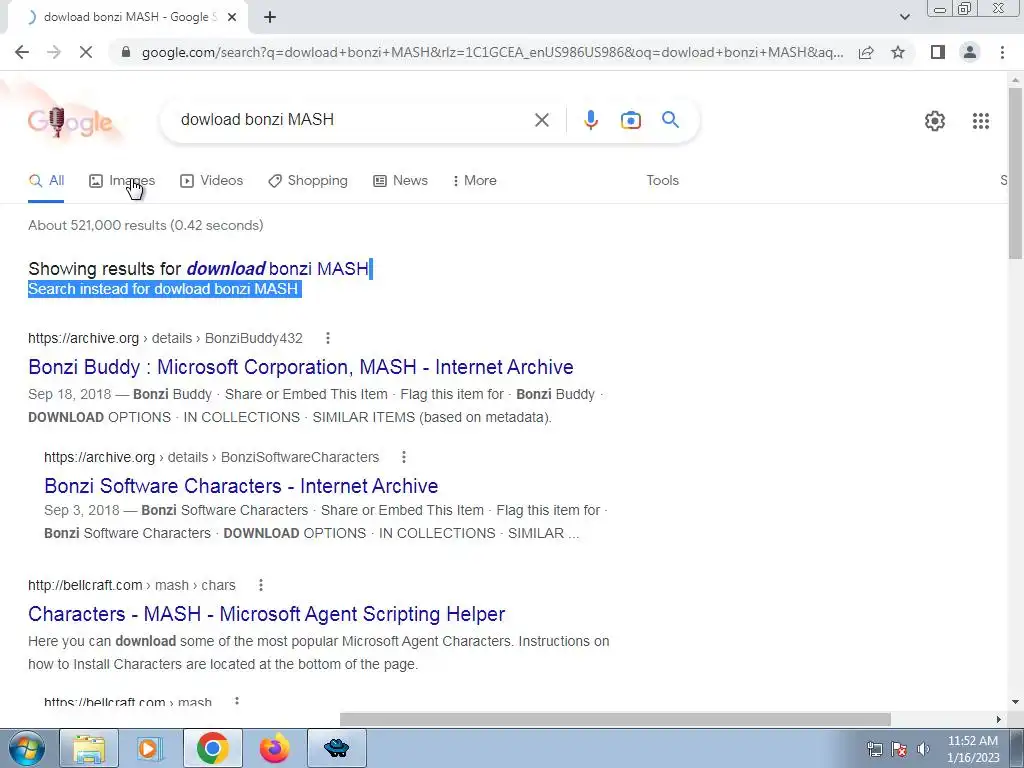Open the Chrome profile avatar
Image resolution: width=1024 pixels, height=768 pixels.
(x=970, y=52)
